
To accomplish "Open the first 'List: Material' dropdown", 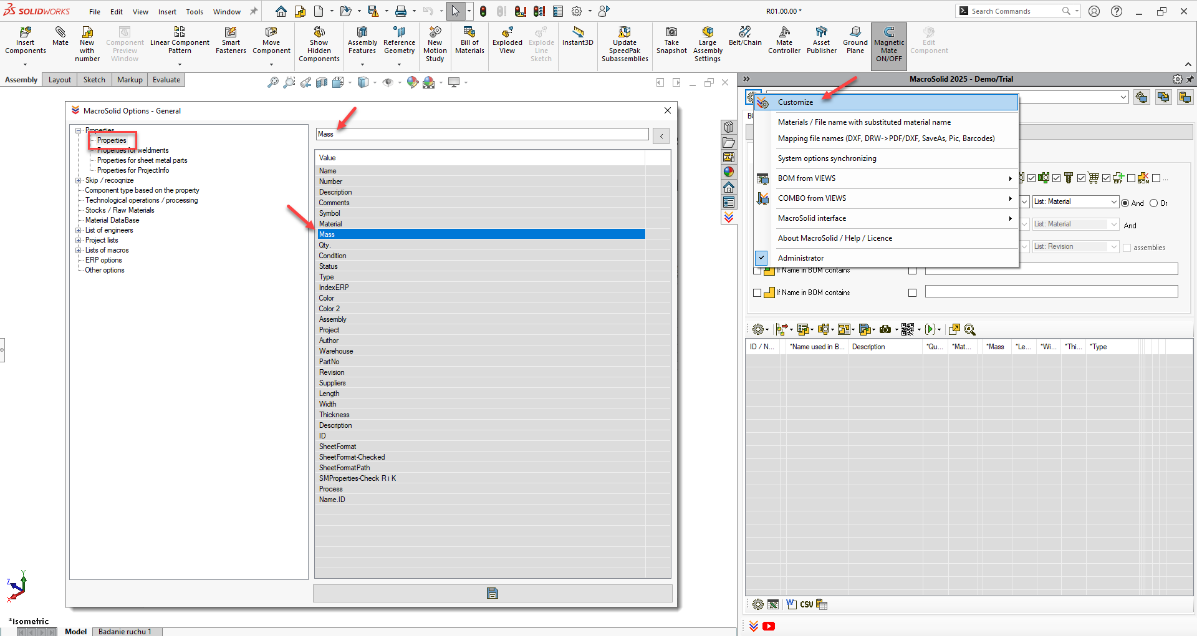I will (x=1075, y=201).
